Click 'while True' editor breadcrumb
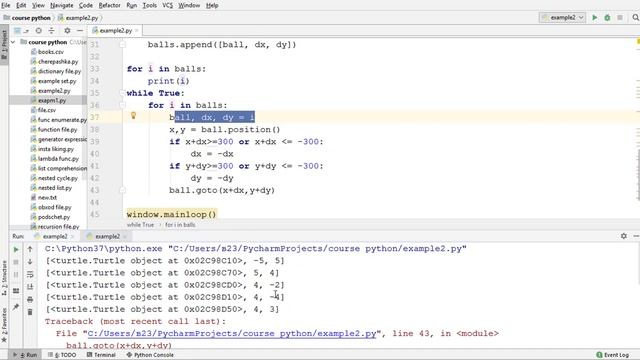Image resolution: width=640 pixels, height=360 pixels. point(140,225)
